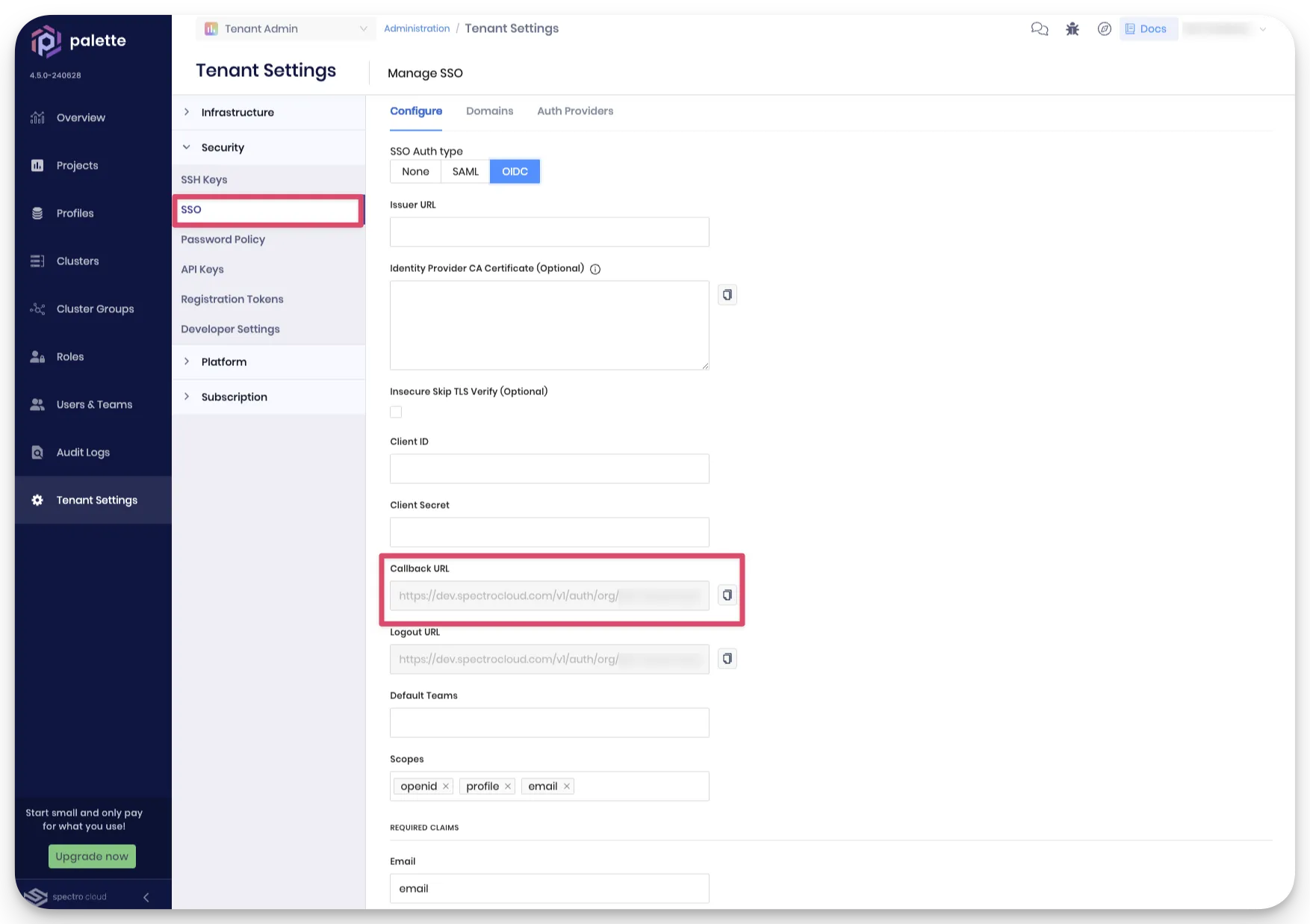Click the bug report icon in top bar
This screenshot has height=924, width=1310.
1072,28
